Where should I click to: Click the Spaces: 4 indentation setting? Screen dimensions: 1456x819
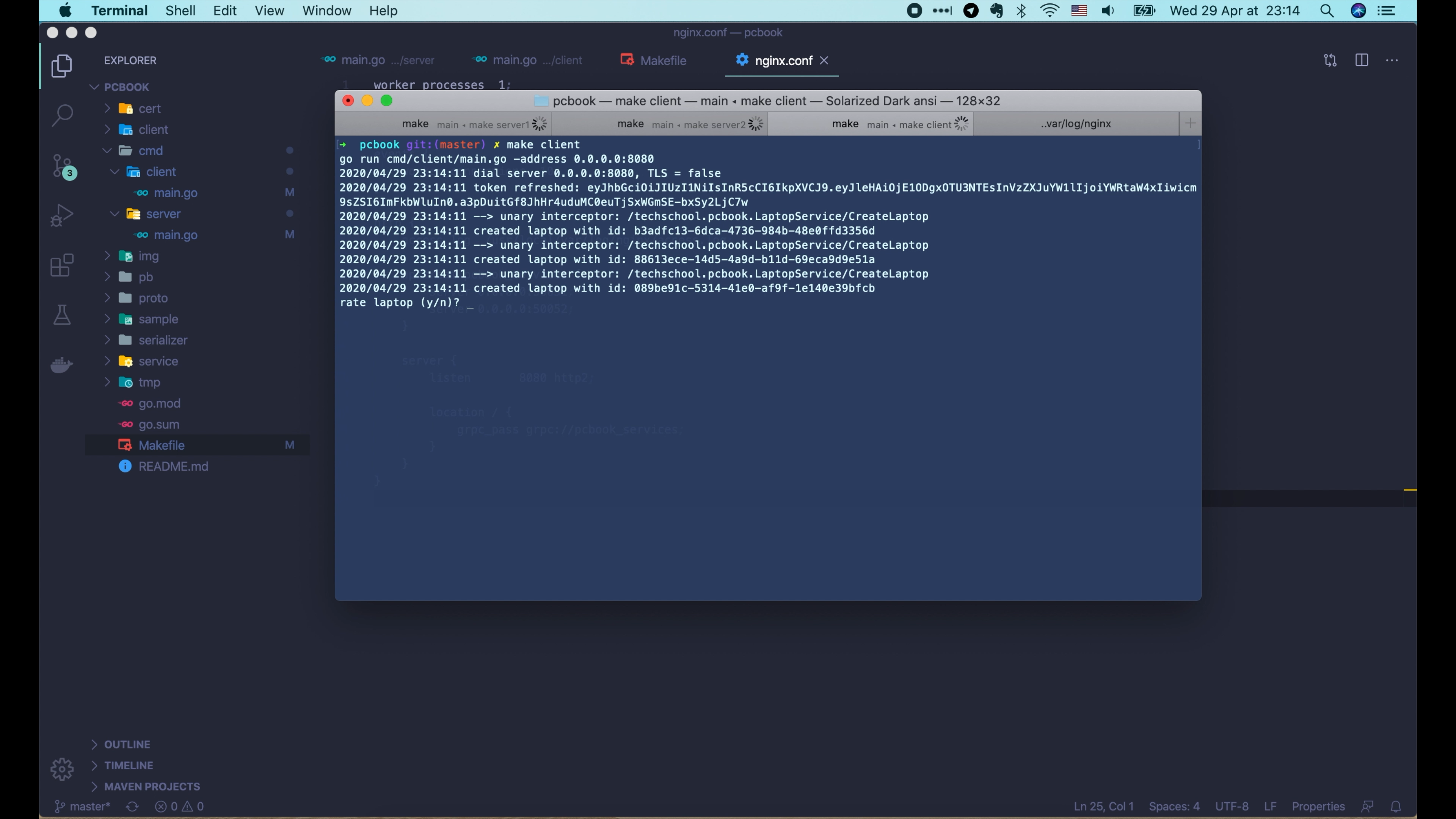tap(1174, 806)
